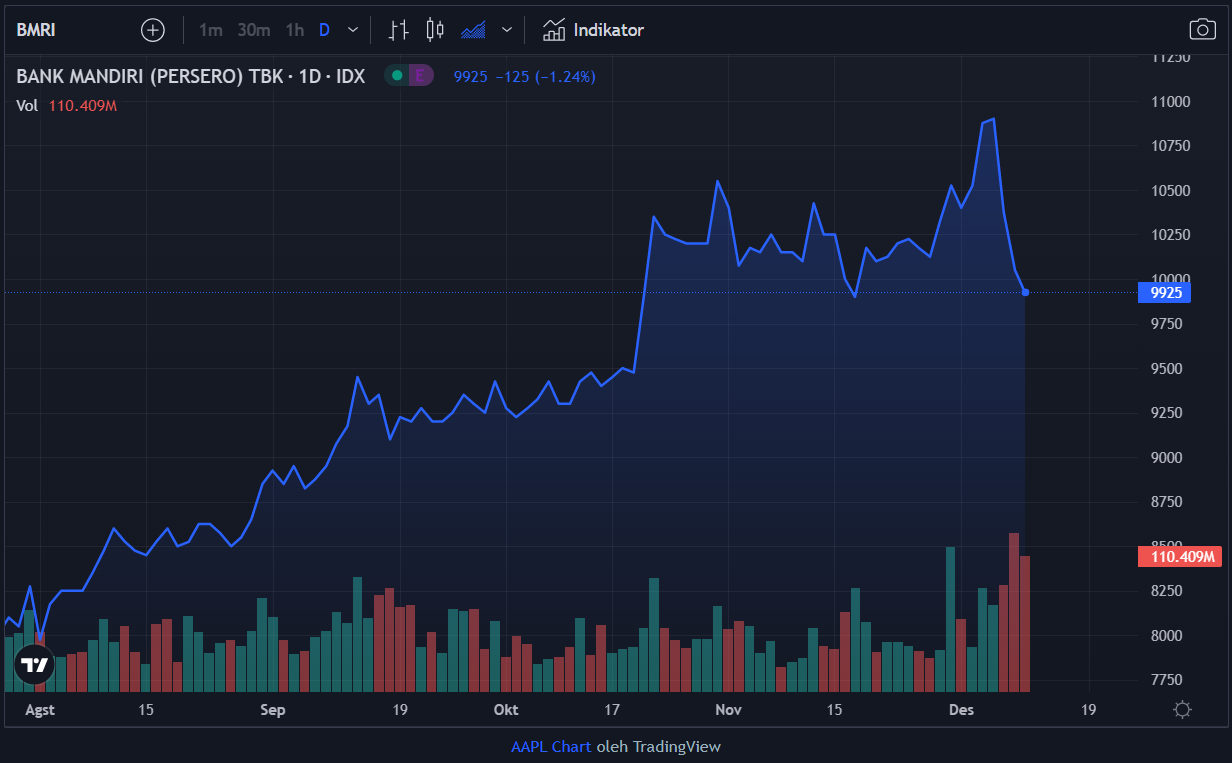This screenshot has width=1232, height=763.
Task: Click the 11000 price axis label
Action: pyautogui.click(x=1169, y=102)
